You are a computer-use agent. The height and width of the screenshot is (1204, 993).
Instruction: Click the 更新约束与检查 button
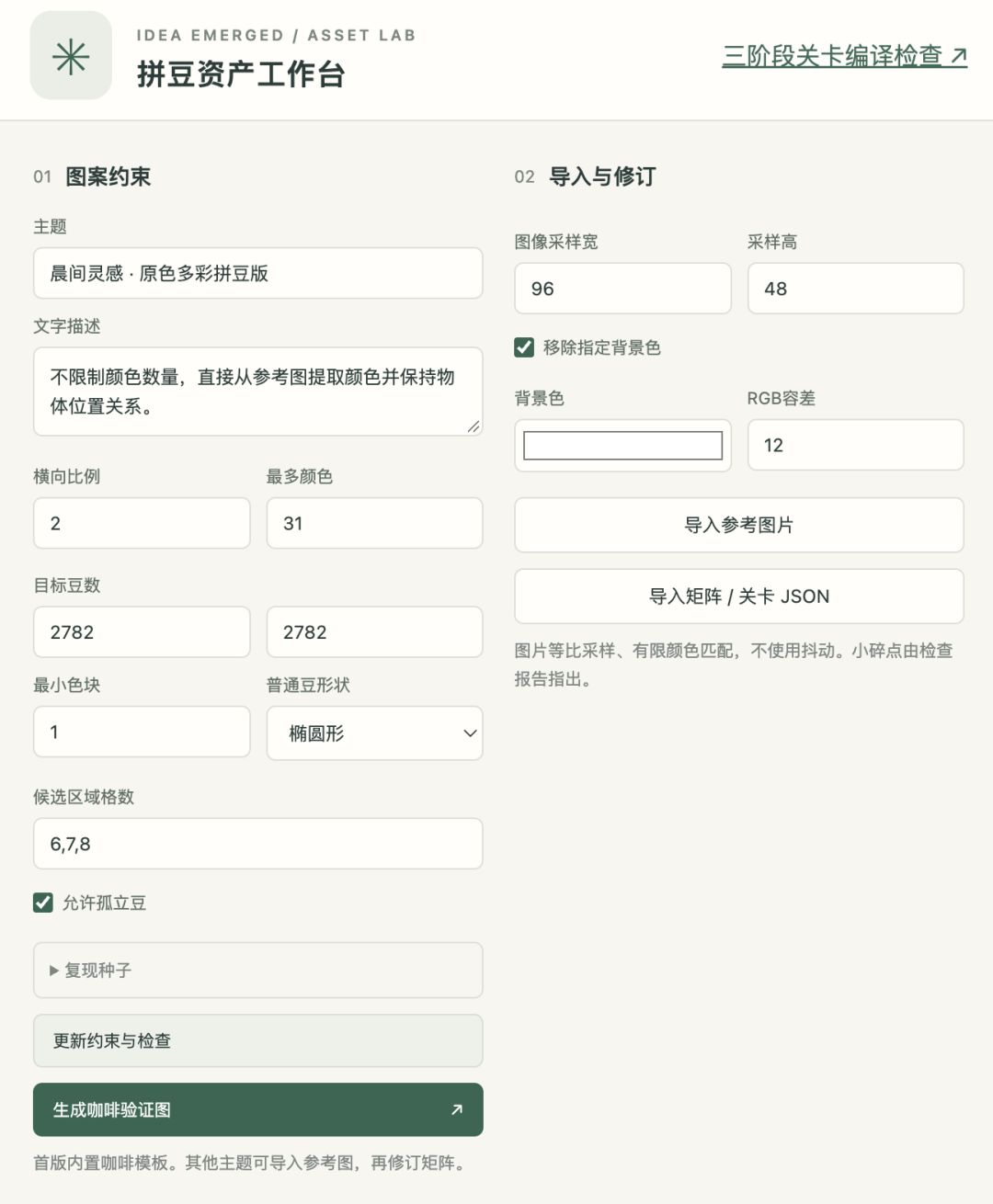tap(258, 1040)
